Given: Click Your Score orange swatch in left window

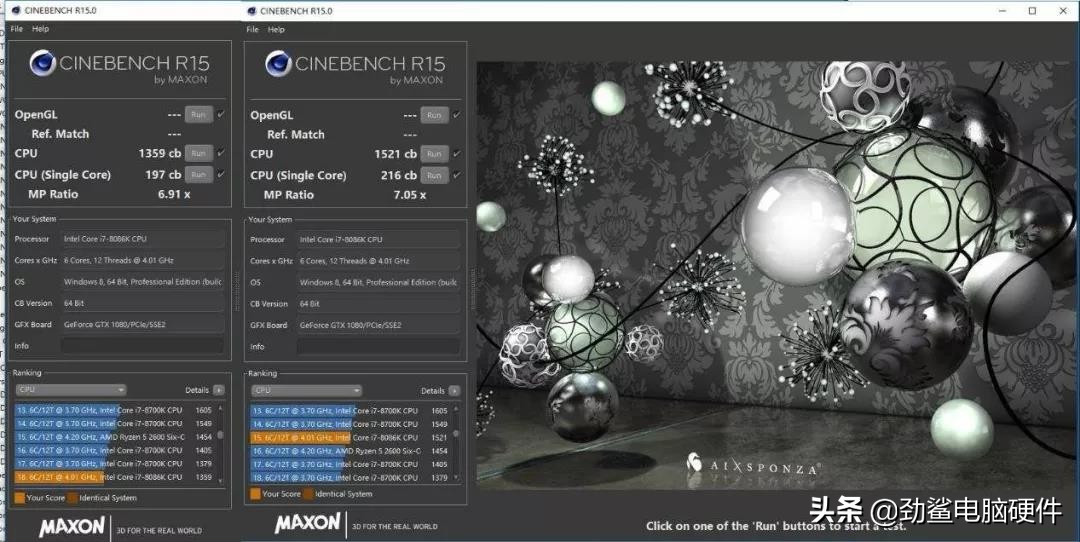Looking at the screenshot, I should [19, 497].
